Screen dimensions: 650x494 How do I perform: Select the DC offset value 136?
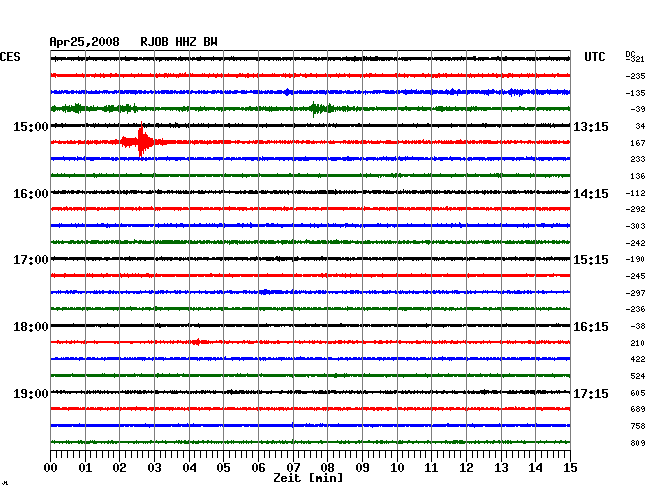[x=638, y=176]
